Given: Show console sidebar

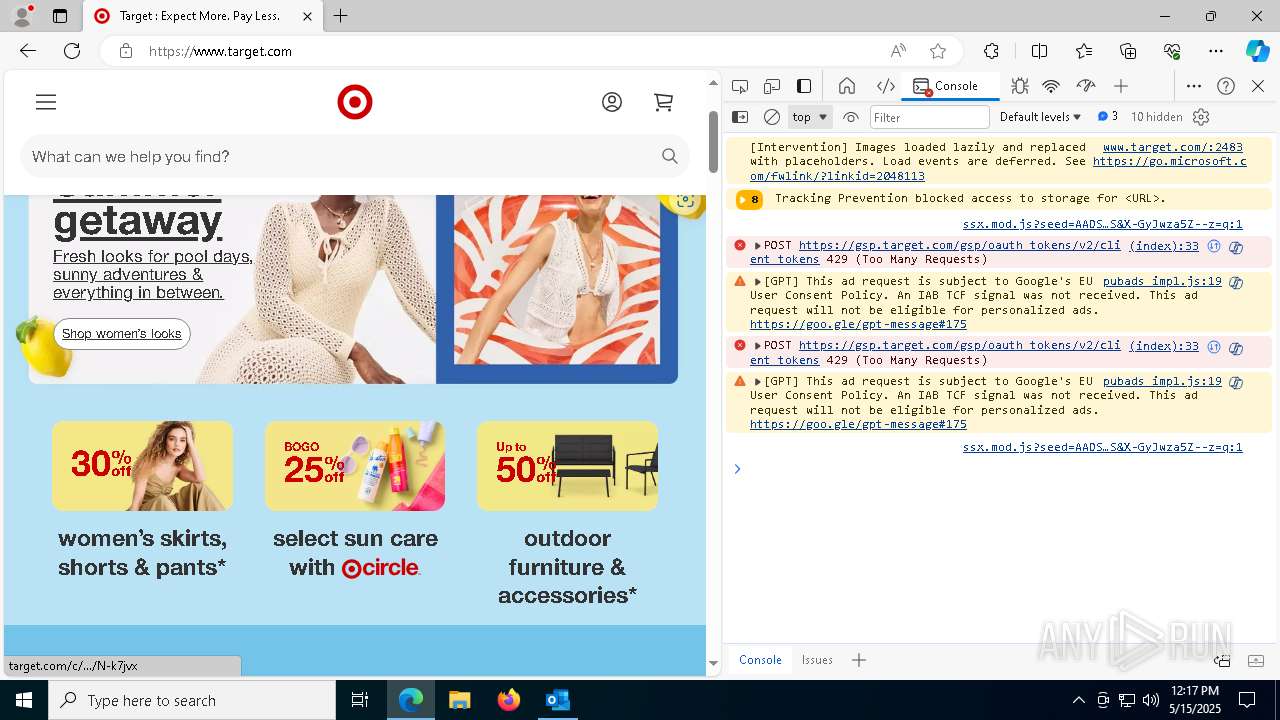Looking at the screenshot, I should 740,117.
